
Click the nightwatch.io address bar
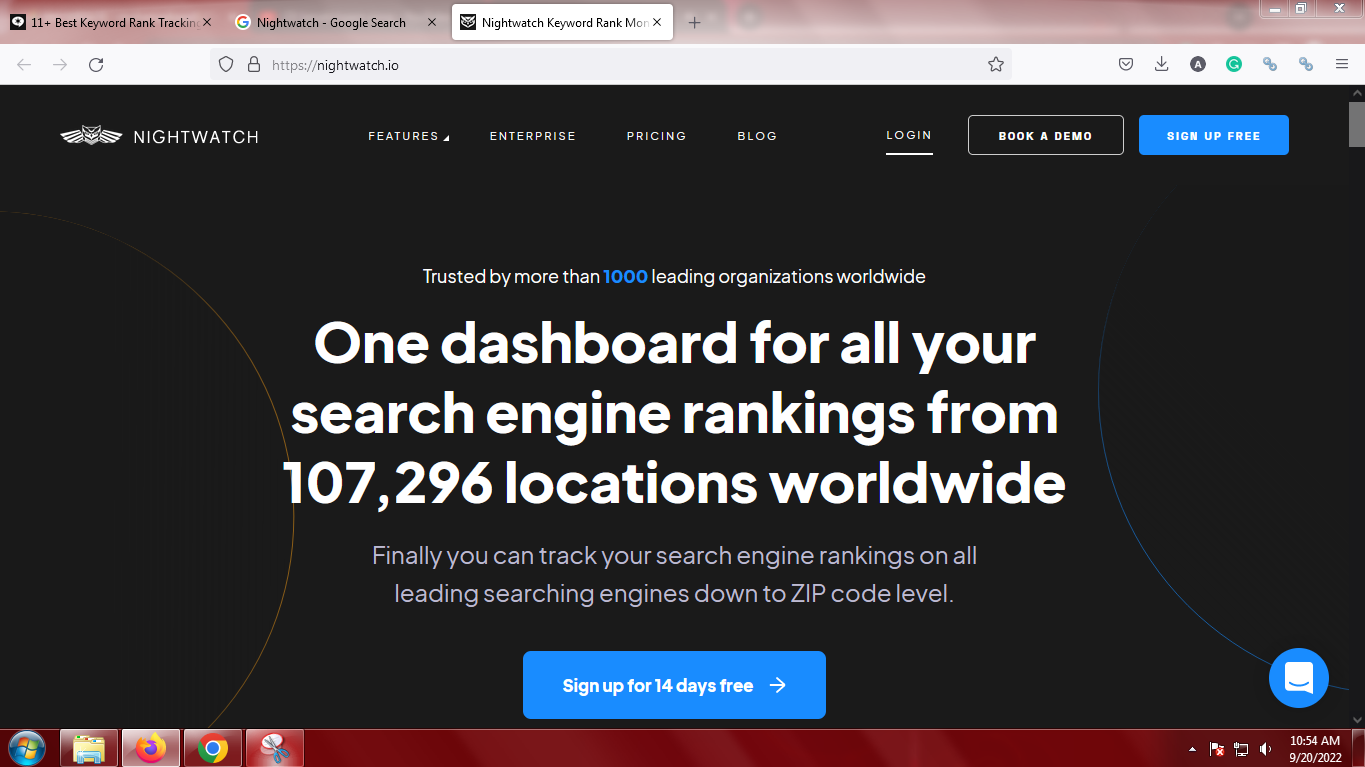point(610,64)
